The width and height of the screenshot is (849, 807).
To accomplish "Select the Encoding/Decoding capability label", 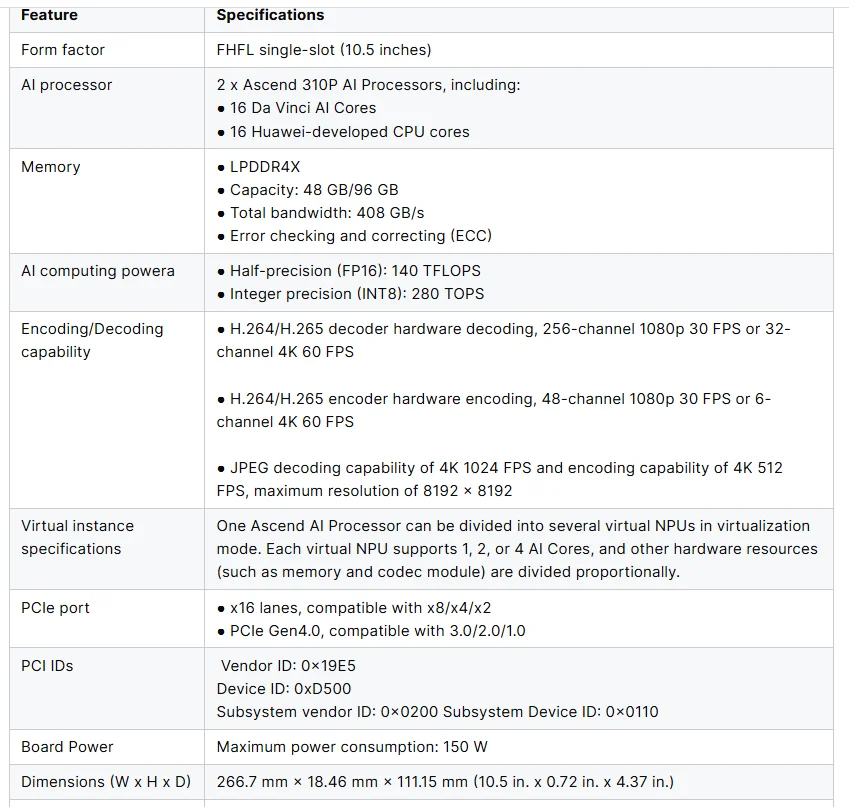I will 92,340.
